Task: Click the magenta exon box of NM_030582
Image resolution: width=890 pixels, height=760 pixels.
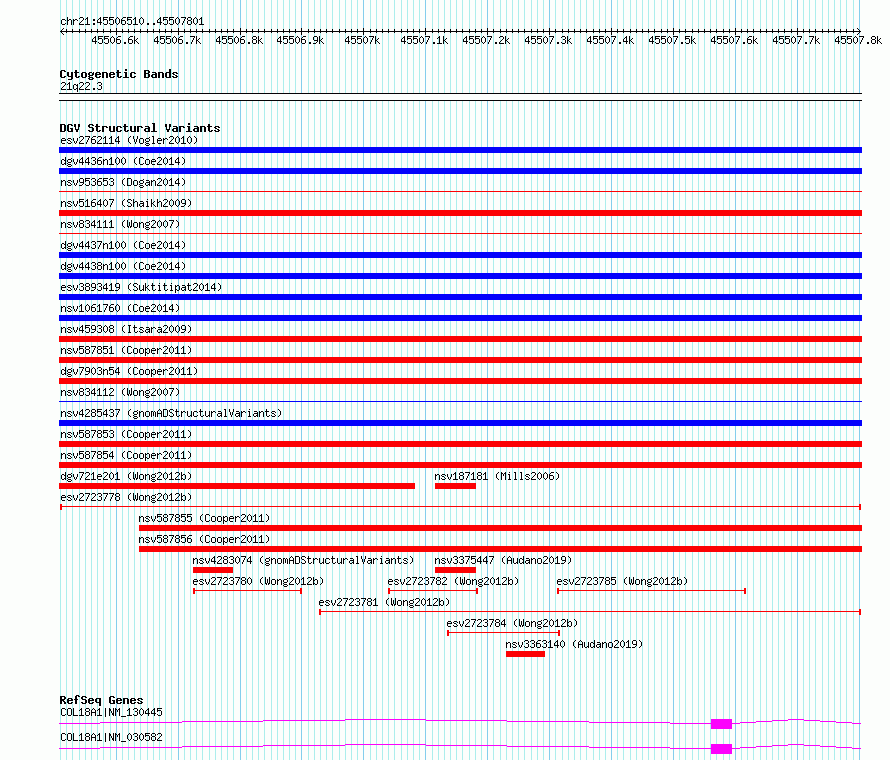Action: tap(721, 749)
